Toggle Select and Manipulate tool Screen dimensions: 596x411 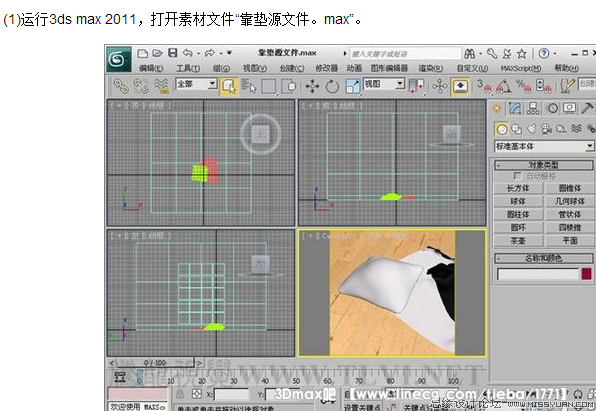coord(440,86)
